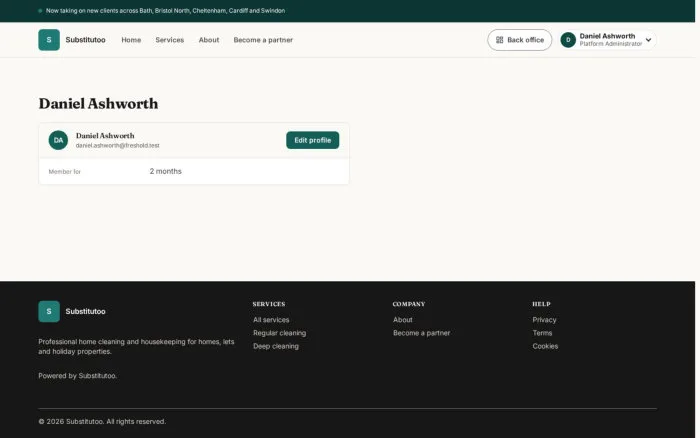
Task: Open the Back office button
Action: pyautogui.click(x=520, y=40)
